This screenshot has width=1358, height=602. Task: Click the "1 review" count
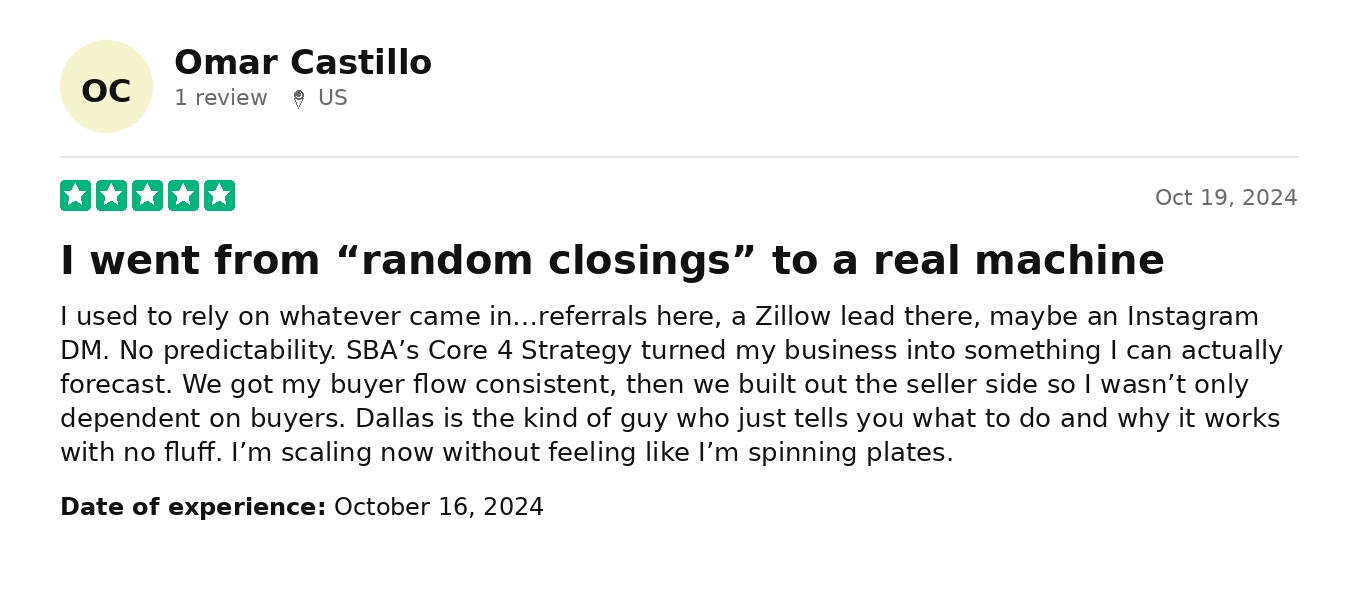[221, 98]
